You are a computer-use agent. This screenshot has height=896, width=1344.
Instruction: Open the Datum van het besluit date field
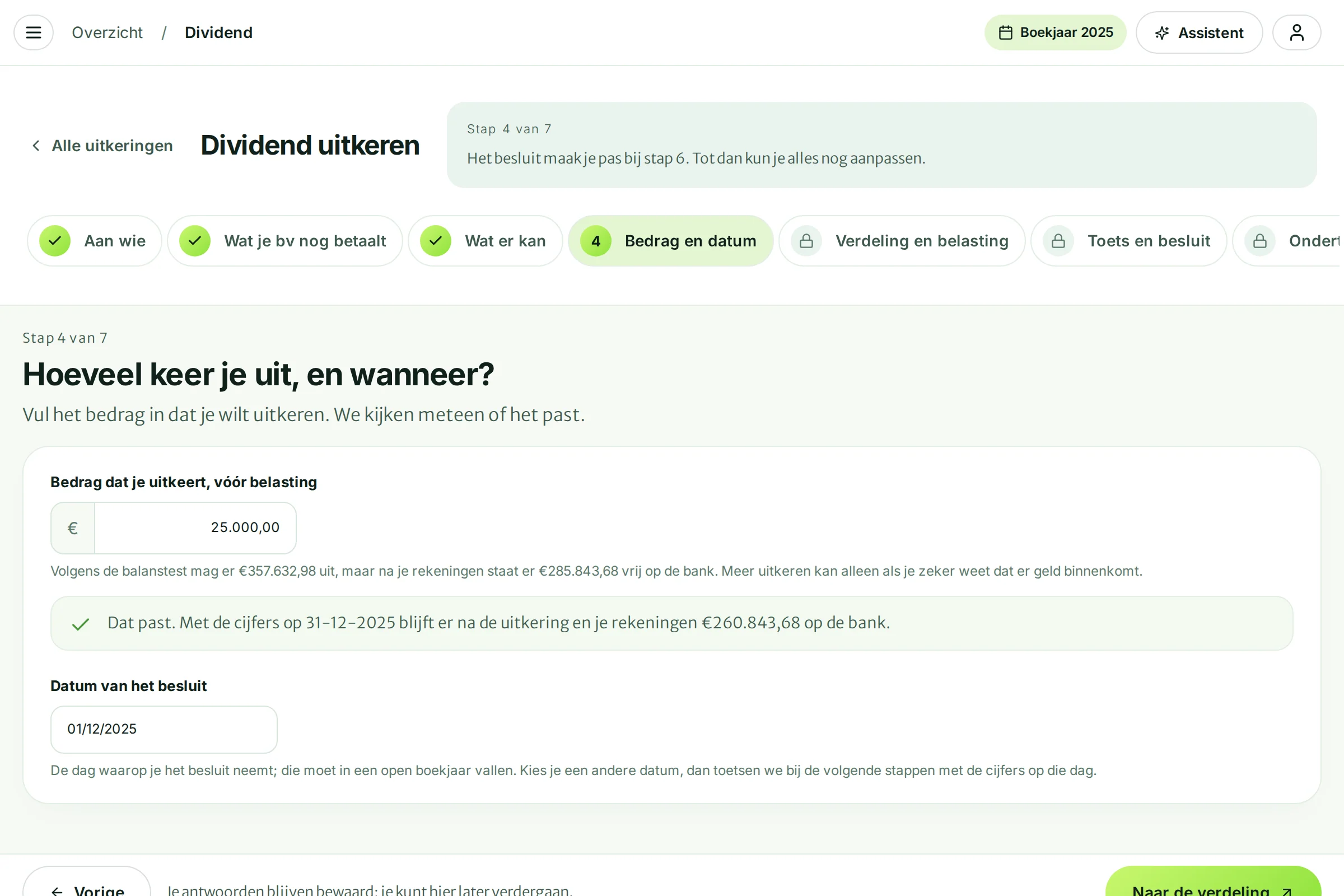pos(164,729)
